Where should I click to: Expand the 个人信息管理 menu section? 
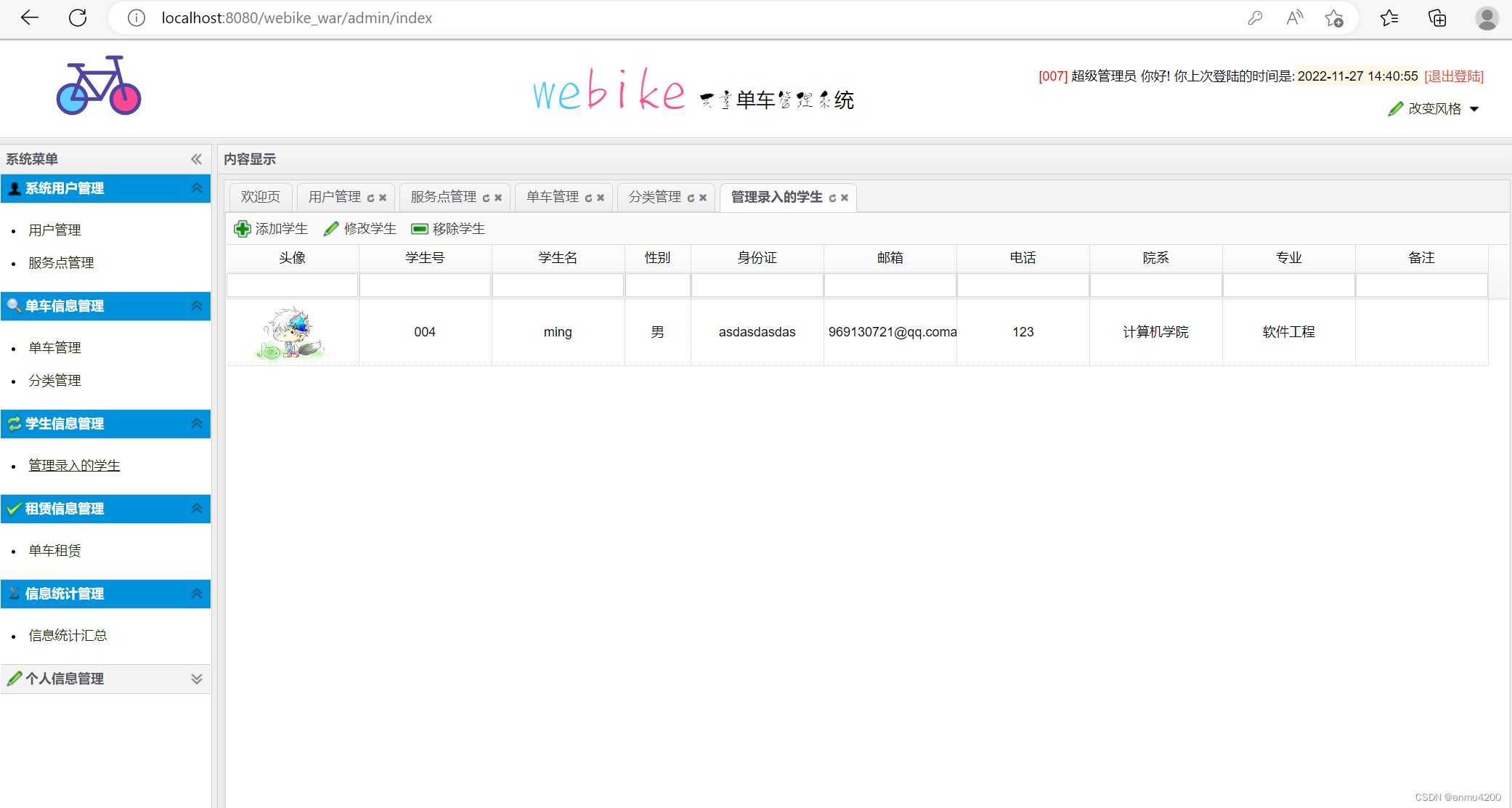point(196,679)
